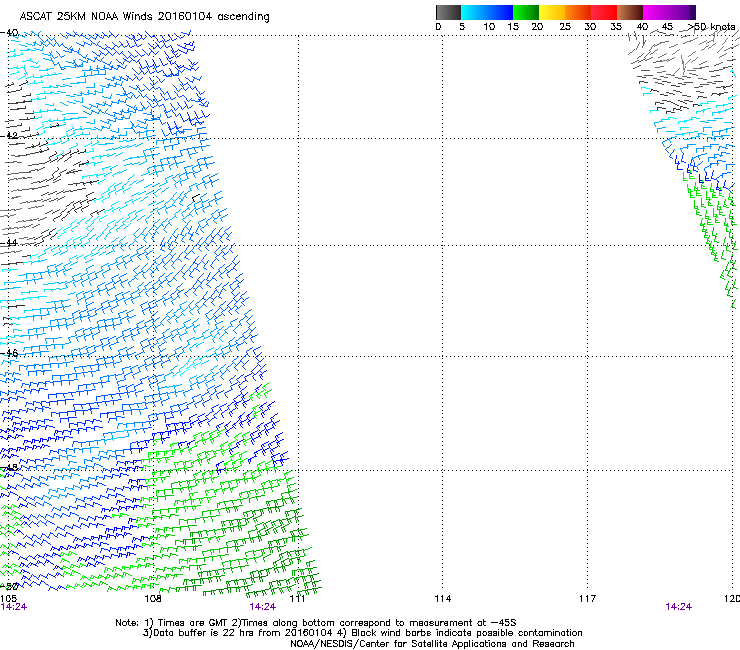The height and width of the screenshot is (650, 740).
Task: Click the '>50 knots' color bar label
Action: pyautogui.click(x=711, y=27)
